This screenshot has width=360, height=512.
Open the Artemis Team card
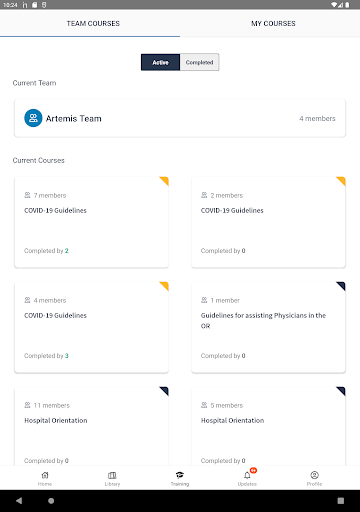[180, 118]
